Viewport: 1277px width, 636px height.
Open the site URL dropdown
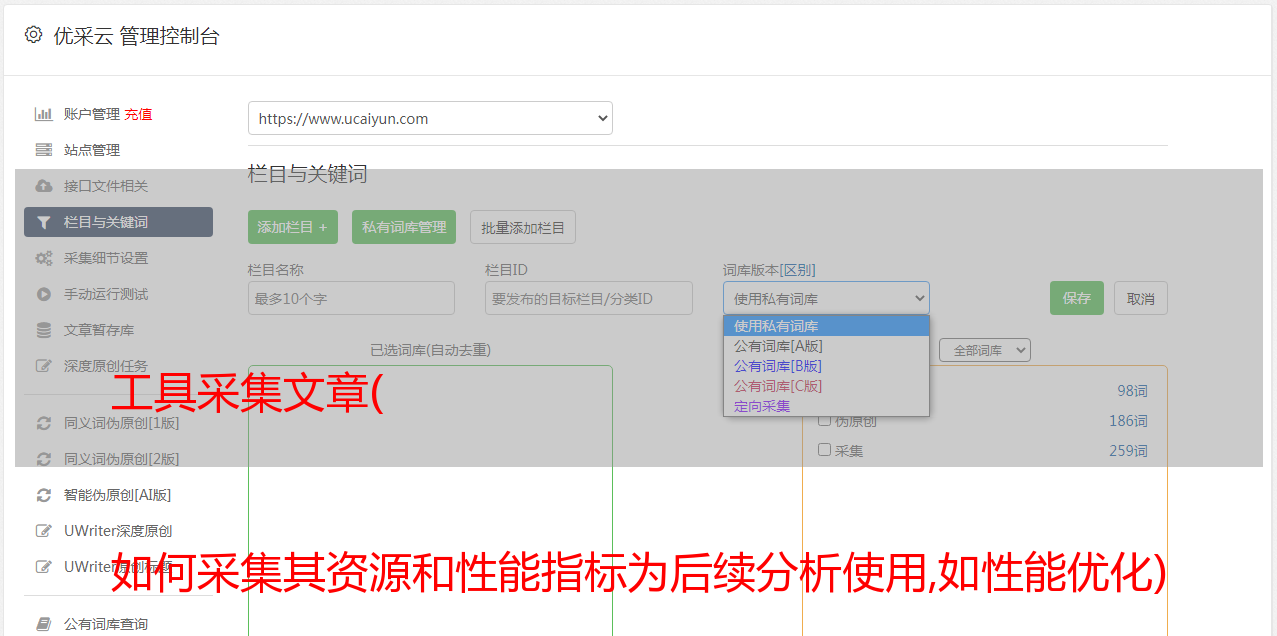pos(430,118)
